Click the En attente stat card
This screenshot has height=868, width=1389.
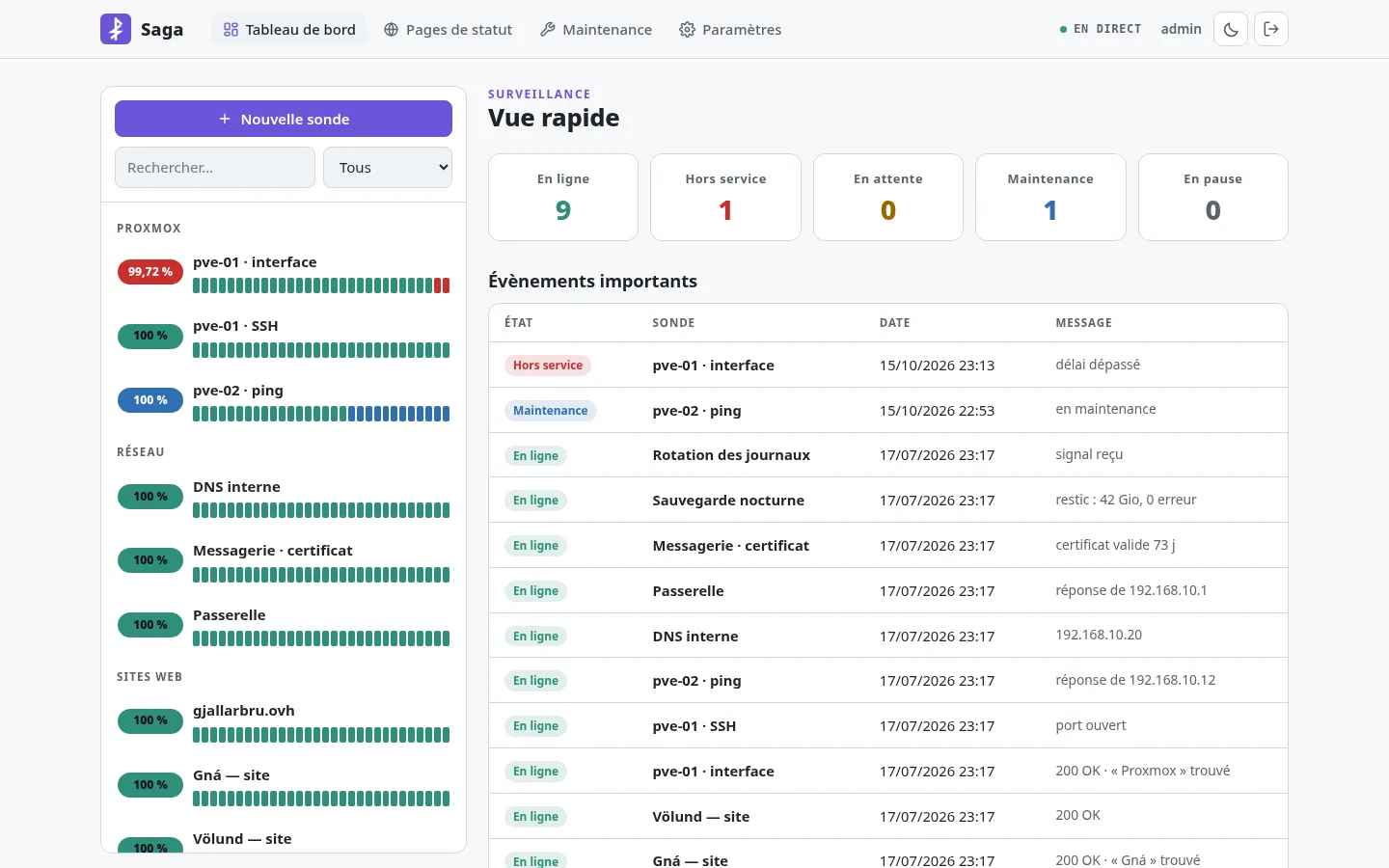coord(888,197)
